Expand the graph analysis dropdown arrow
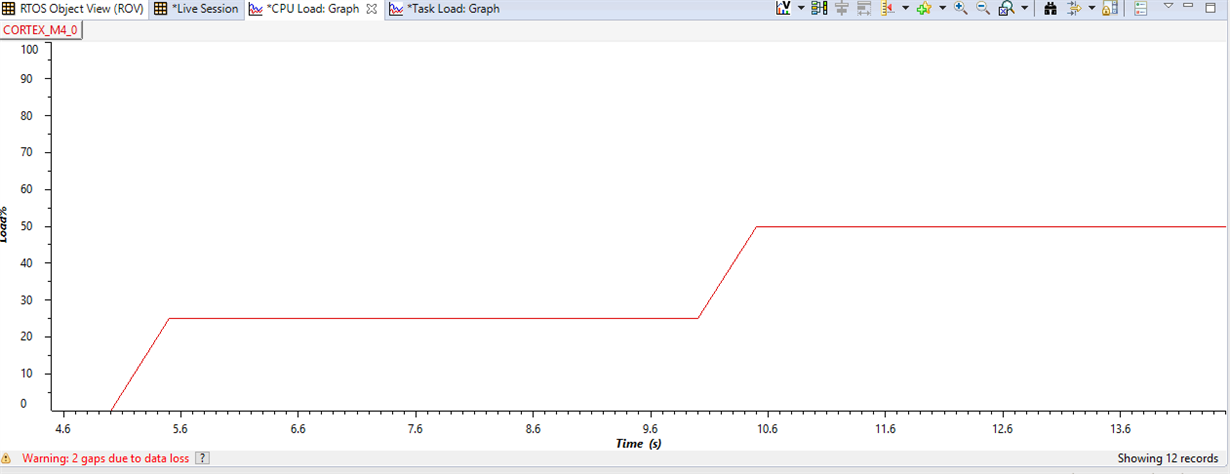The image size is (1230, 474). (x=801, y=8)
